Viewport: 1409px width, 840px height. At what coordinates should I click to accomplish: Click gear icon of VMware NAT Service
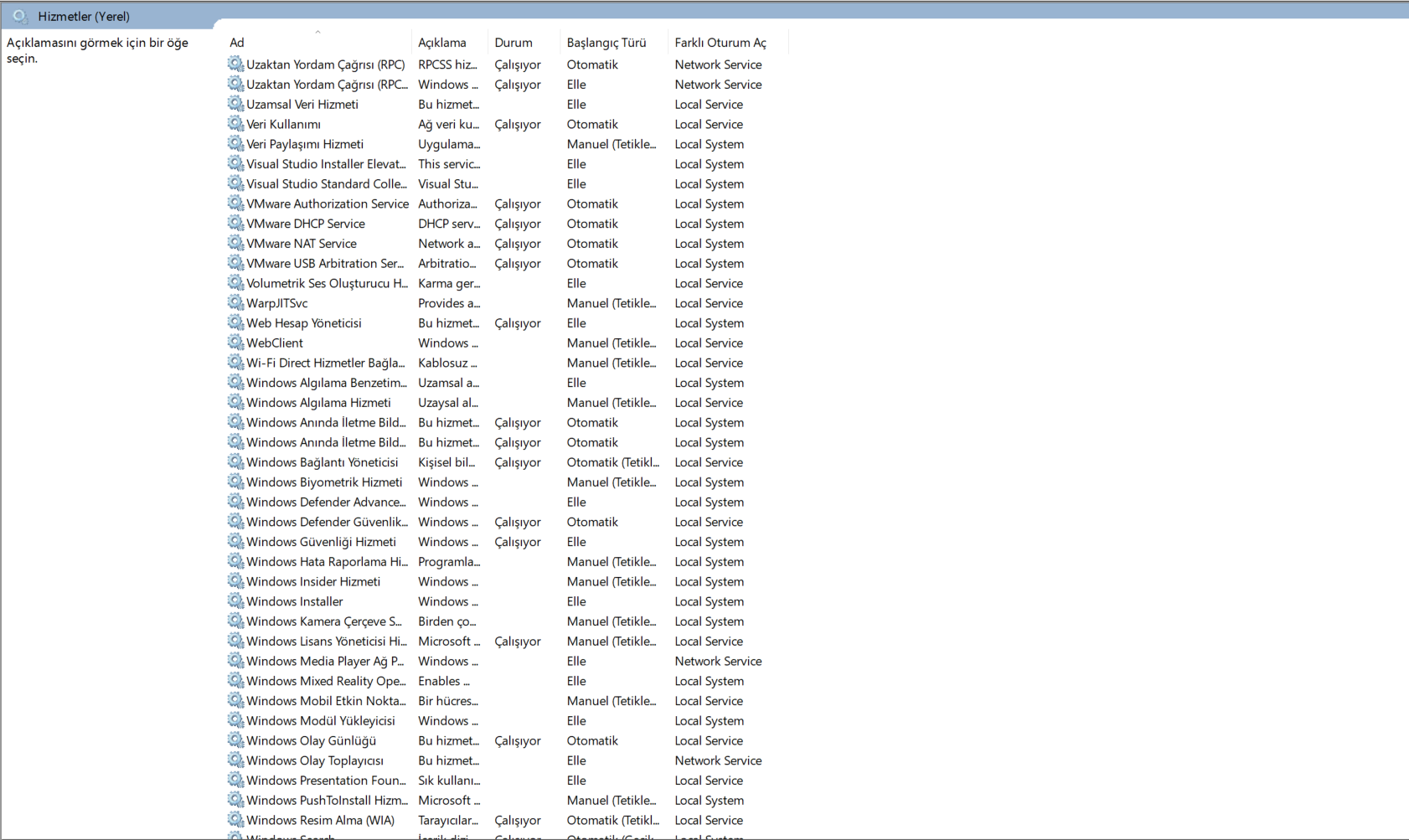pos(235,244)
